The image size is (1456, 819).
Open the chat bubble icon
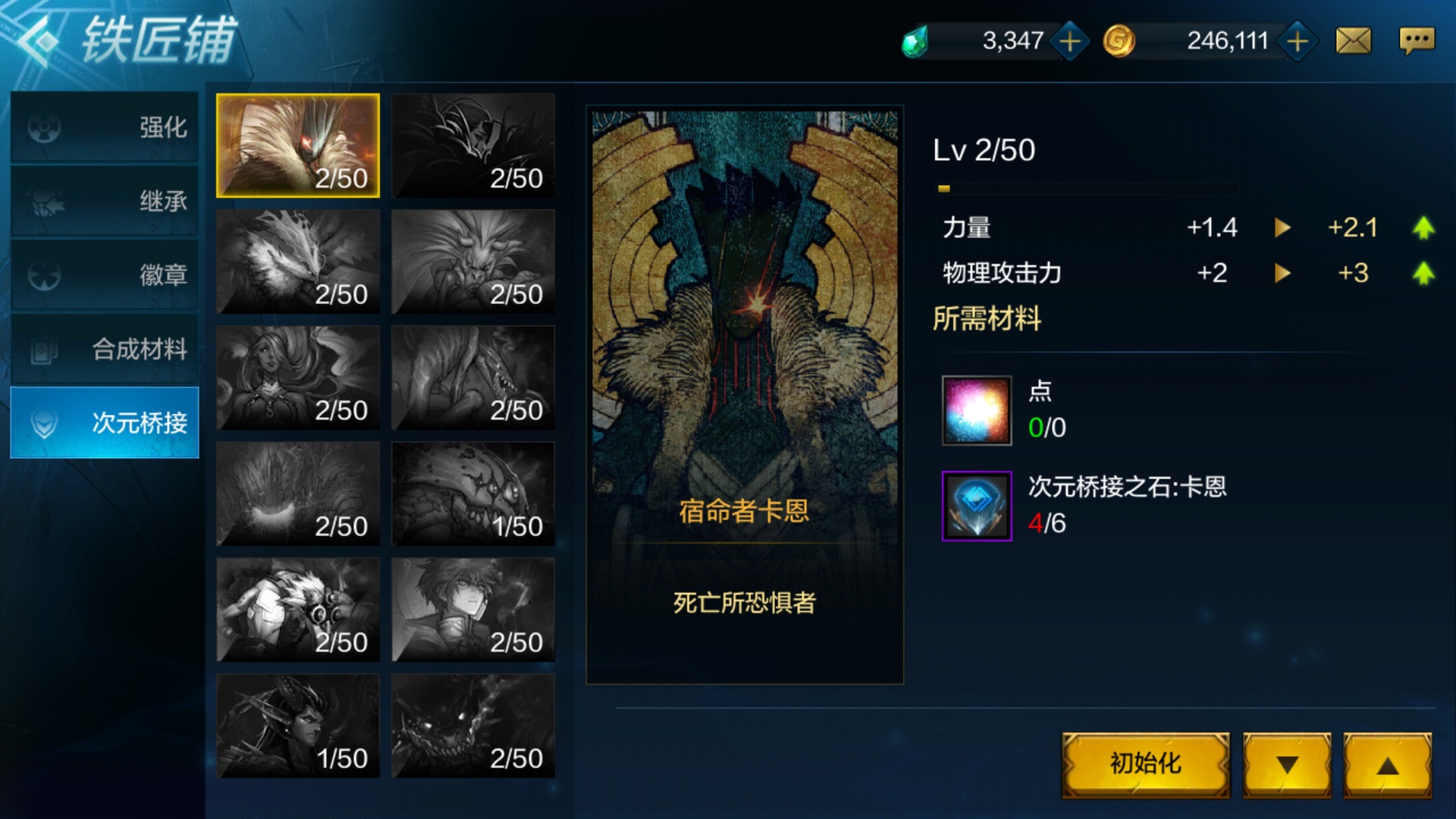click(x=1417, y=41)
